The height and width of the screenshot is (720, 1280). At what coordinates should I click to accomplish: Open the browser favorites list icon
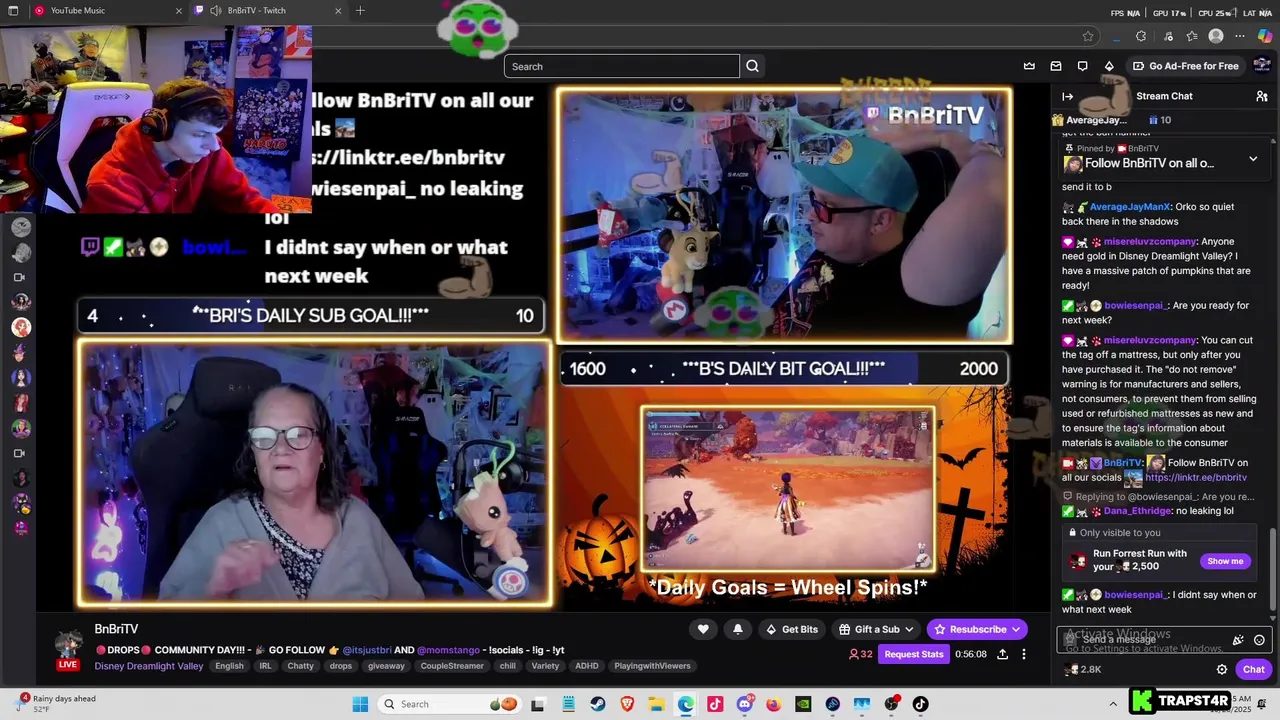(x=1192, y=36)
